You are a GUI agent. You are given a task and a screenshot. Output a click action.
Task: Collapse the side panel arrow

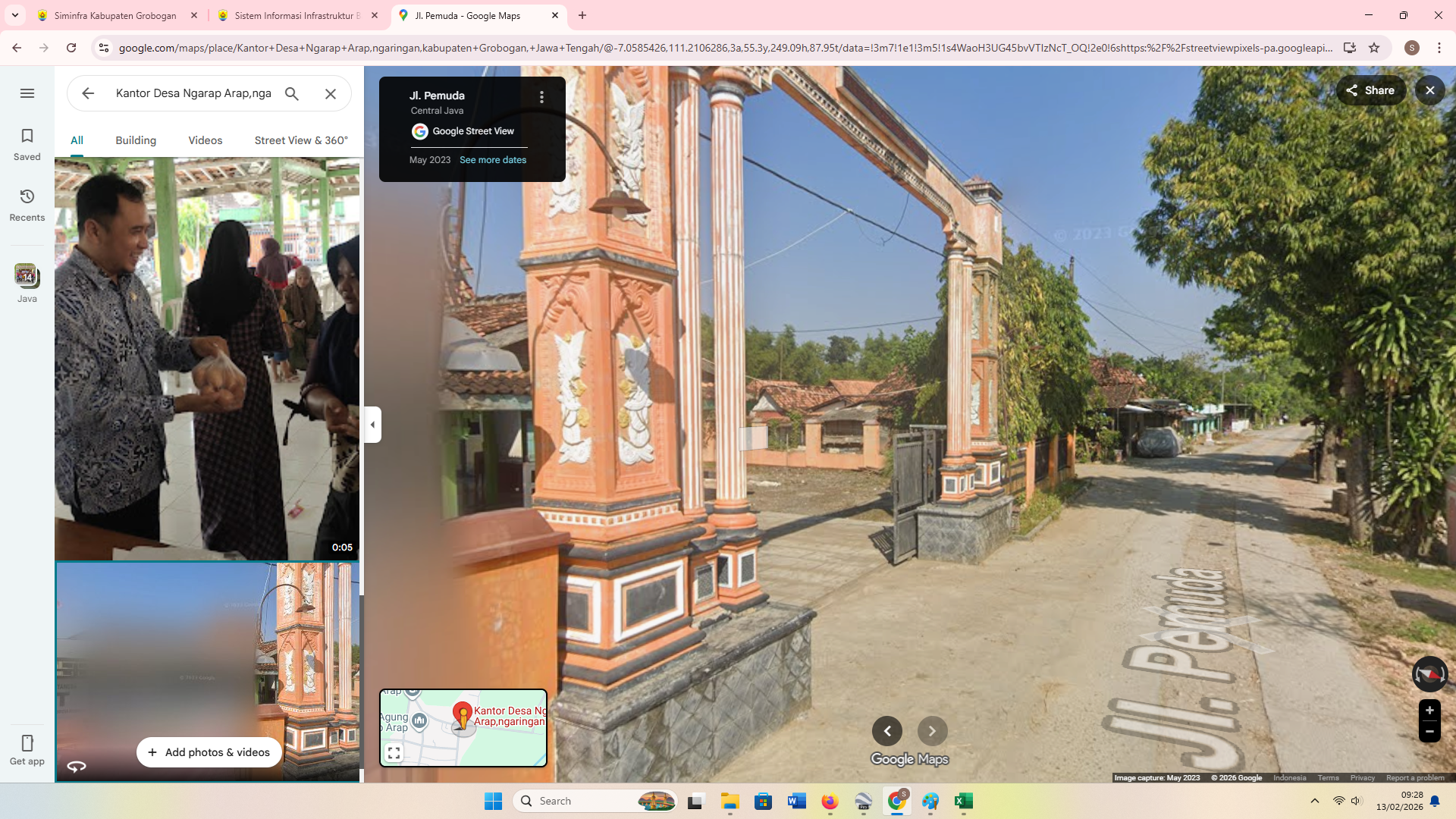(x=372, y=425)
